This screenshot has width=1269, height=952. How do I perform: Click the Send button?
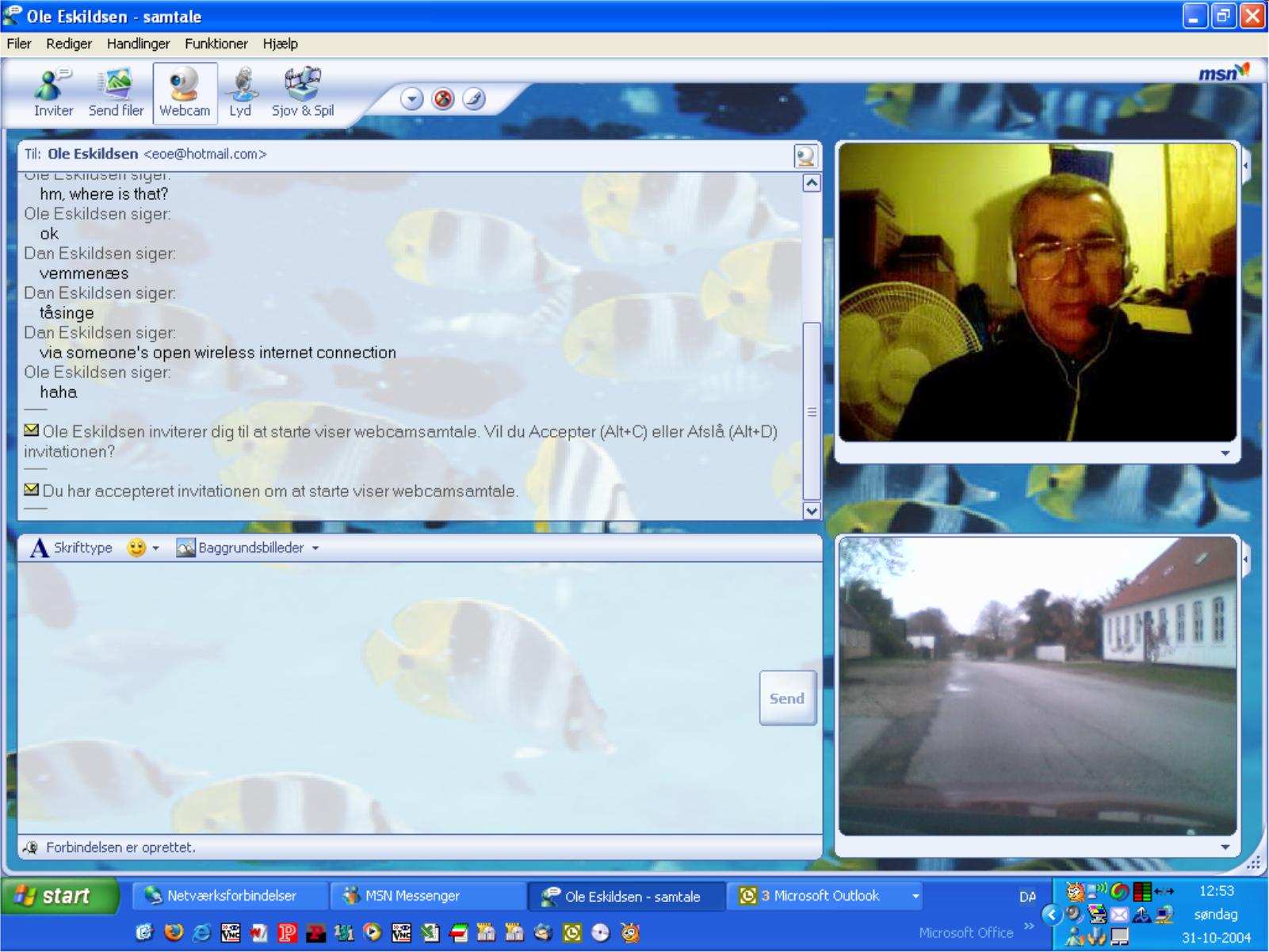tap(787, 698)
